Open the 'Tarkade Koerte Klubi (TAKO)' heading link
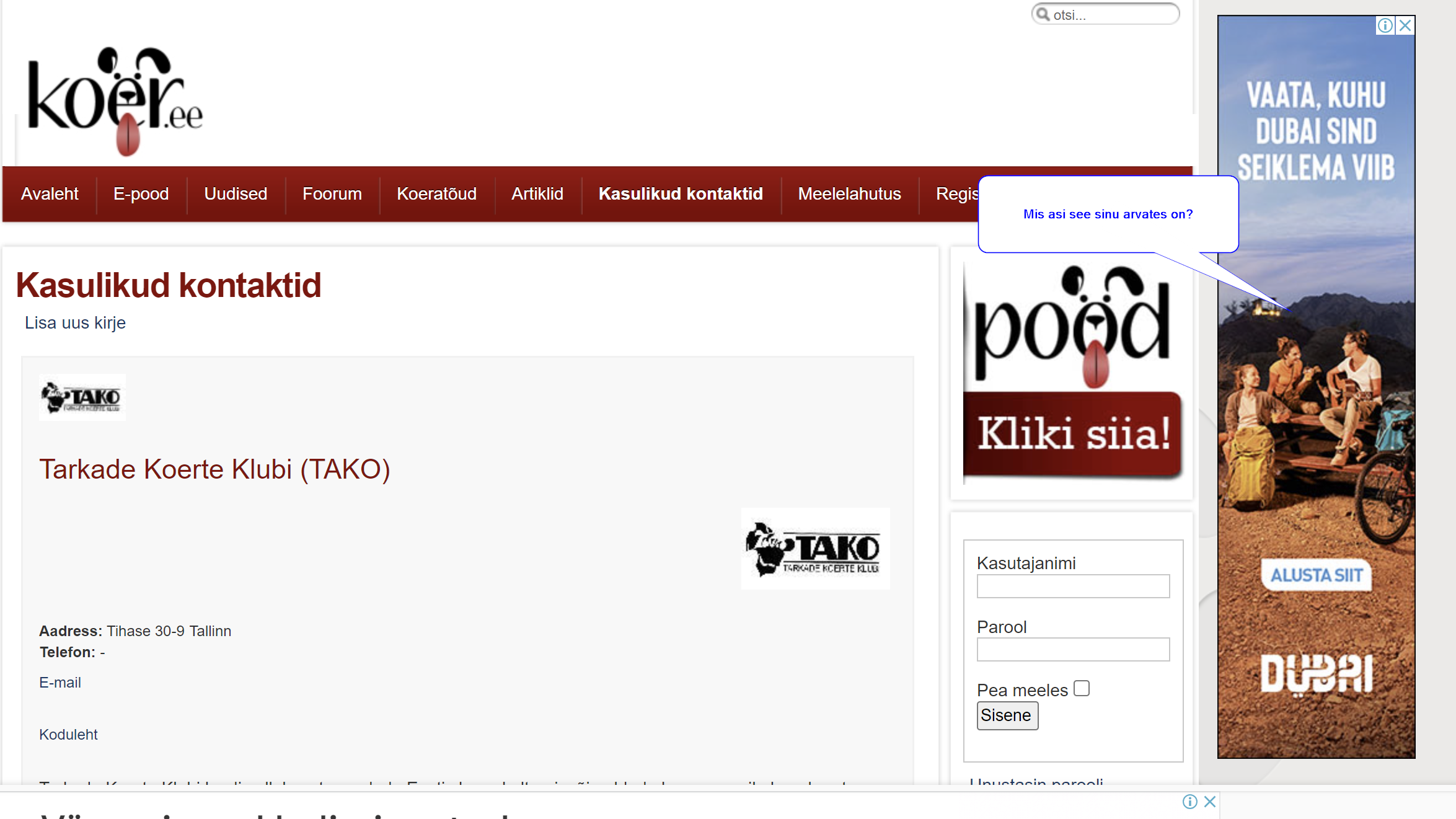This screenshot has width=1456, height=819. pyautogui.click(x=214, y=469)
